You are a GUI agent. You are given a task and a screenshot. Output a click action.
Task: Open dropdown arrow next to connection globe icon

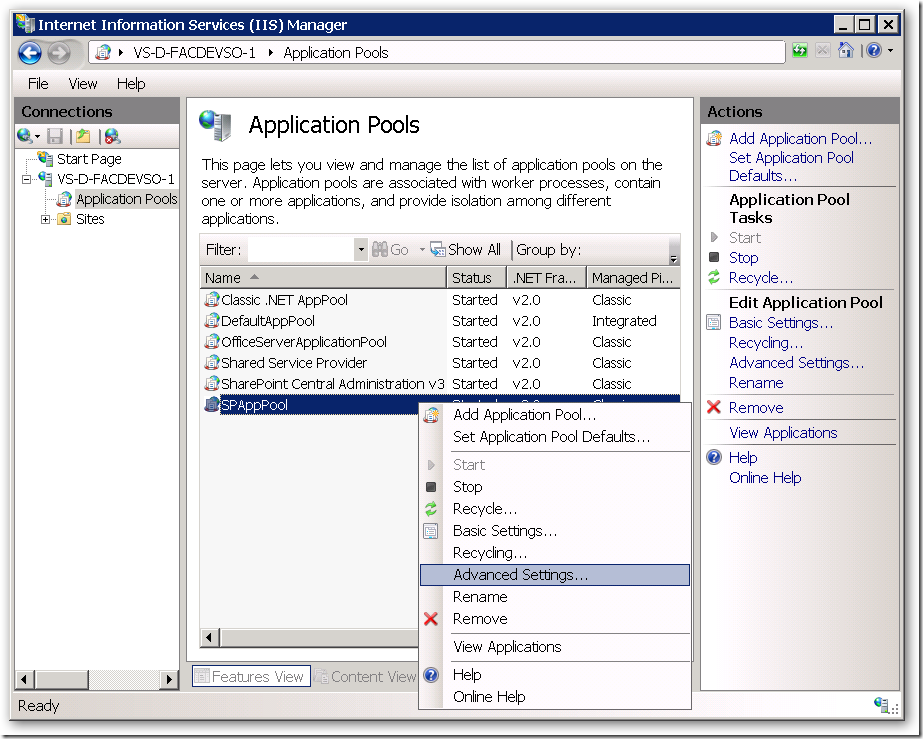(37, 137)
